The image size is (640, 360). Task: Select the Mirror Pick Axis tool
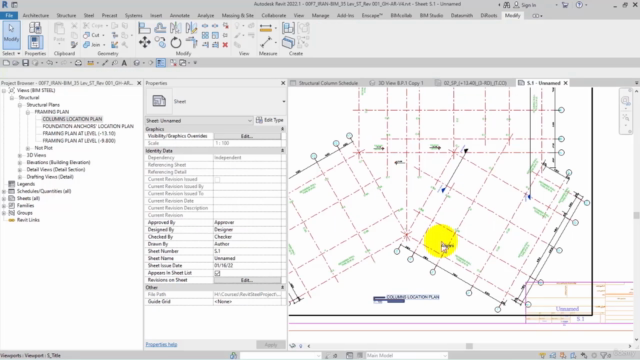pyautogui.click(x=176, y=28)
